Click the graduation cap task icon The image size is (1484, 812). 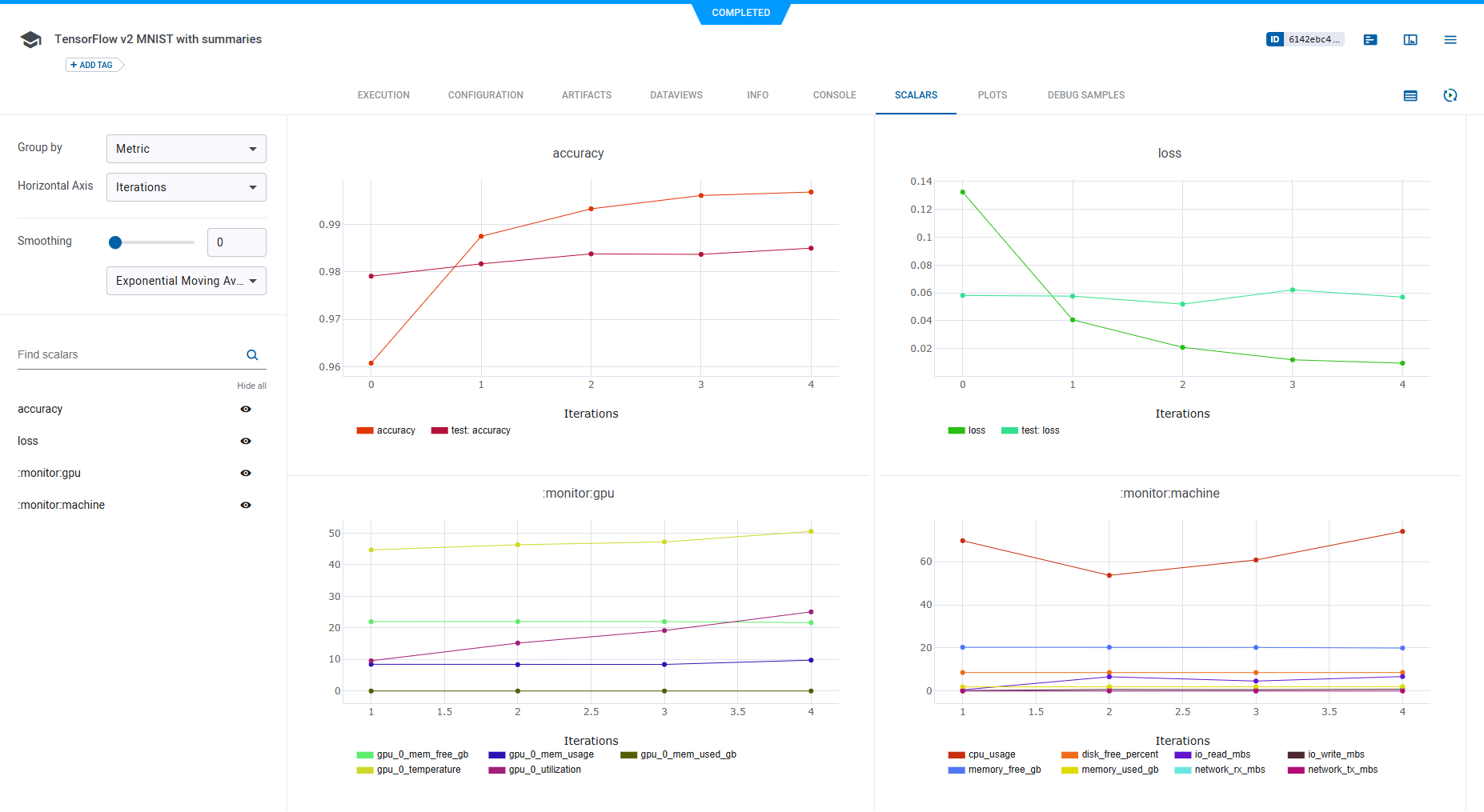pos(30,40)
